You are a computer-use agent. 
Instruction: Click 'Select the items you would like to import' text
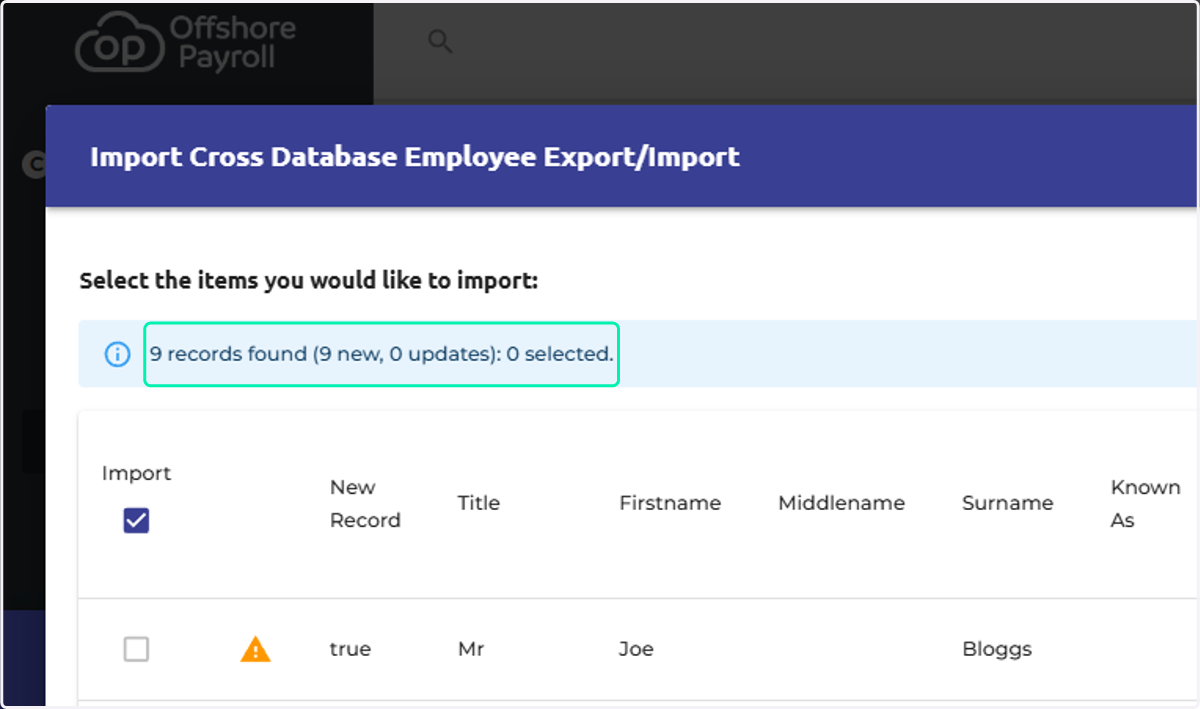309,281
